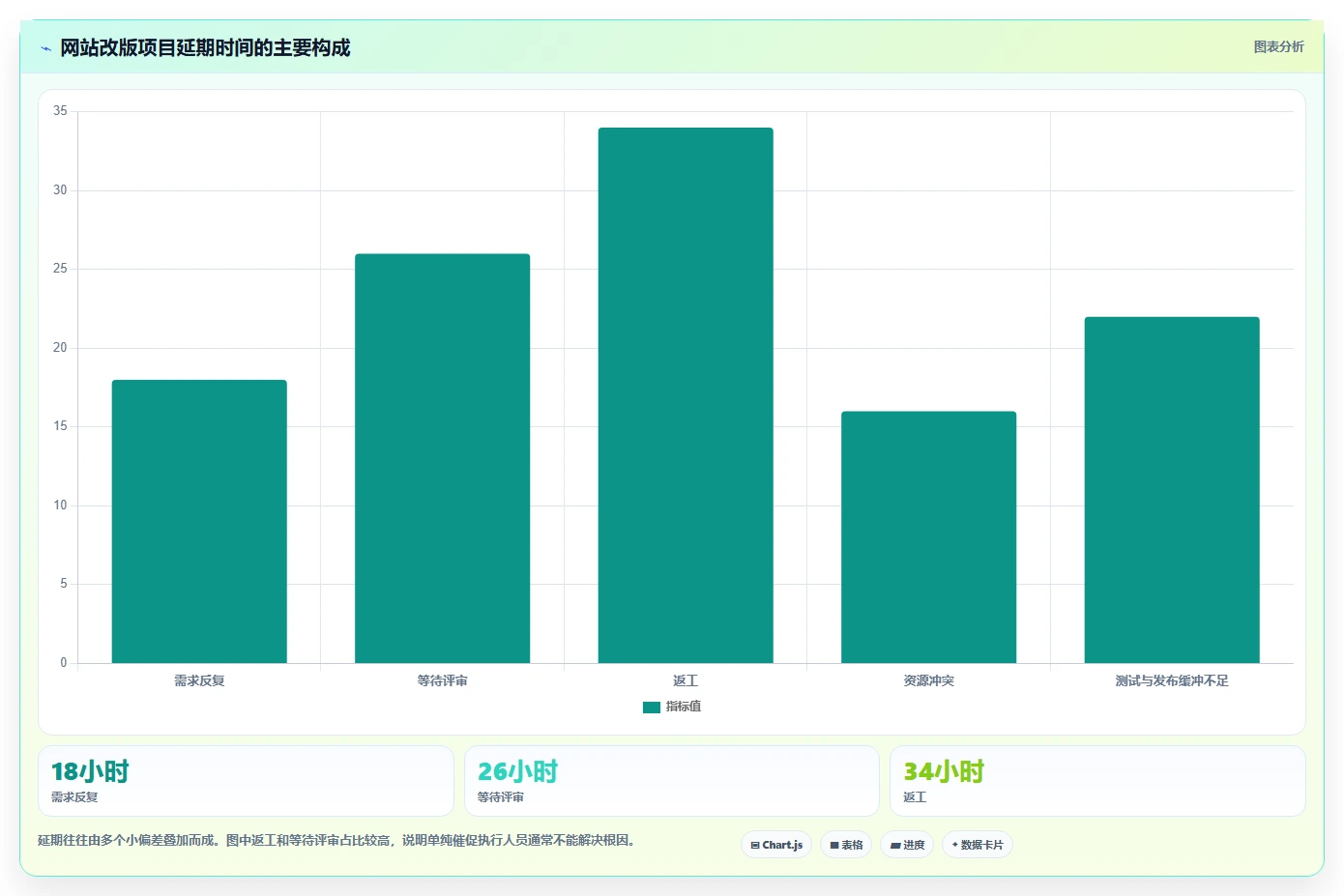Image resolution: width=1344 pixels, height=896 pixels.
Task: Open the 34小时 返工 data card
Action: click(x=1097, y=781)
